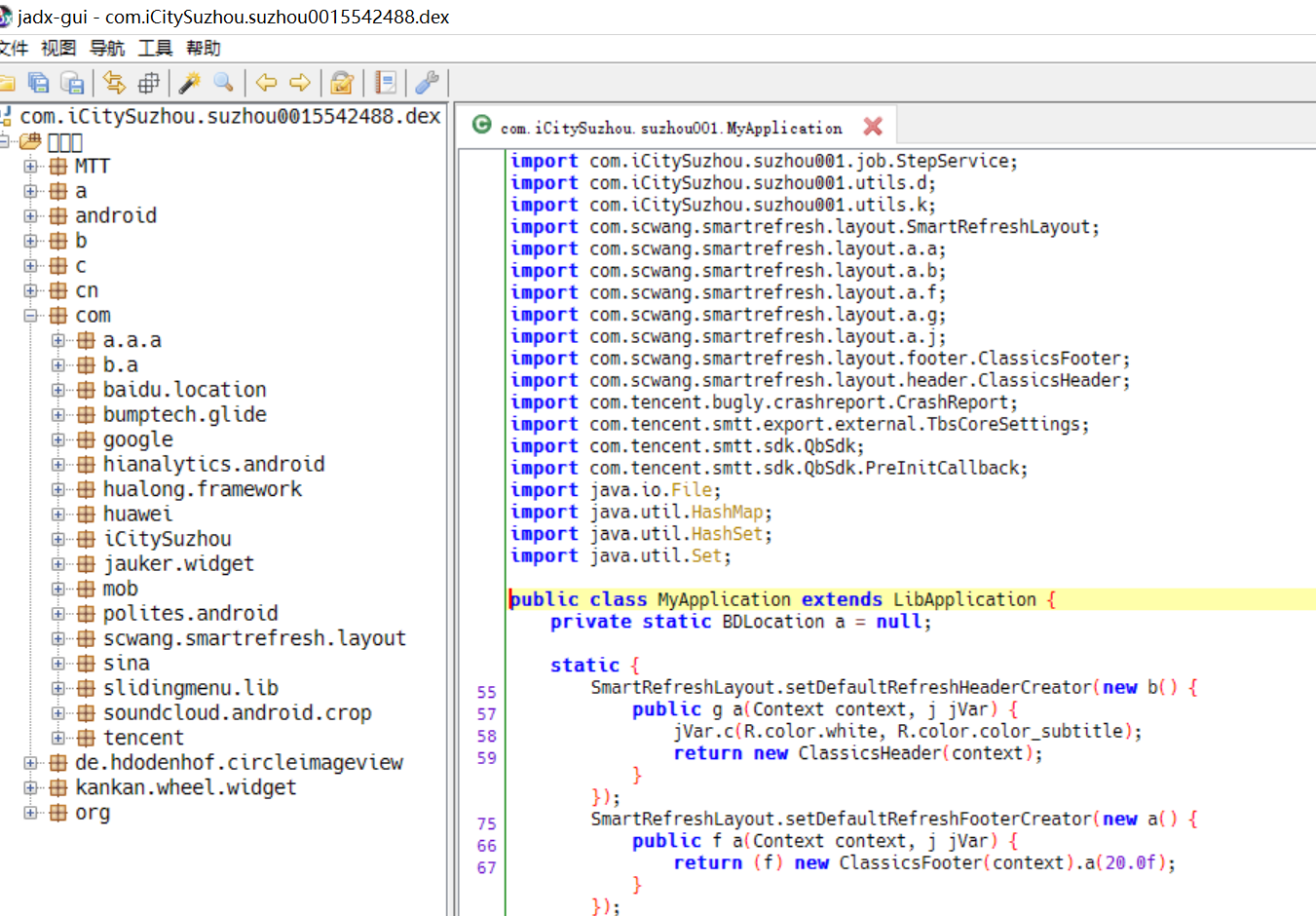Click the package icon beside android

[x=58, y=216]
